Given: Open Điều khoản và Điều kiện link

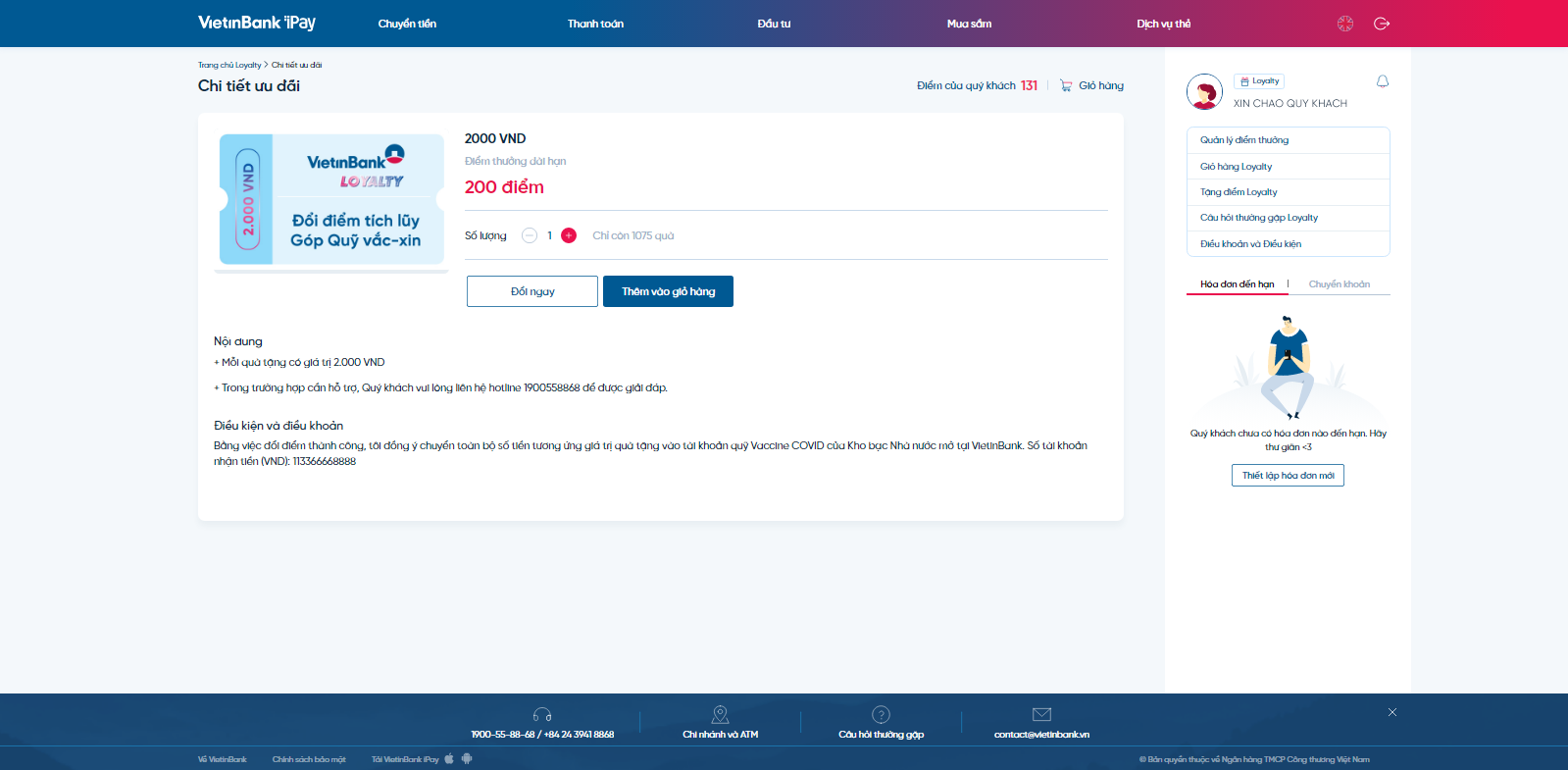Looking at the screenshot, I should click(x=1289, y=244).
